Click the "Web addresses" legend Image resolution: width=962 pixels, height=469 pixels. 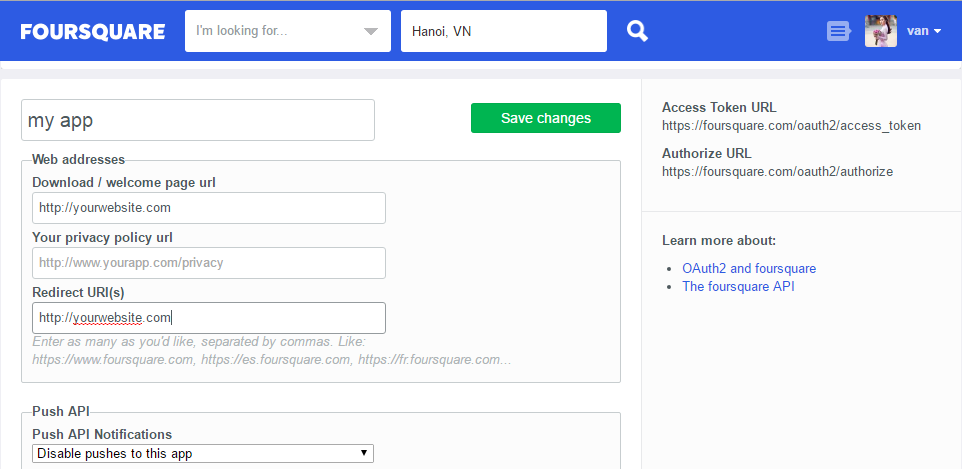pos(79,160)
